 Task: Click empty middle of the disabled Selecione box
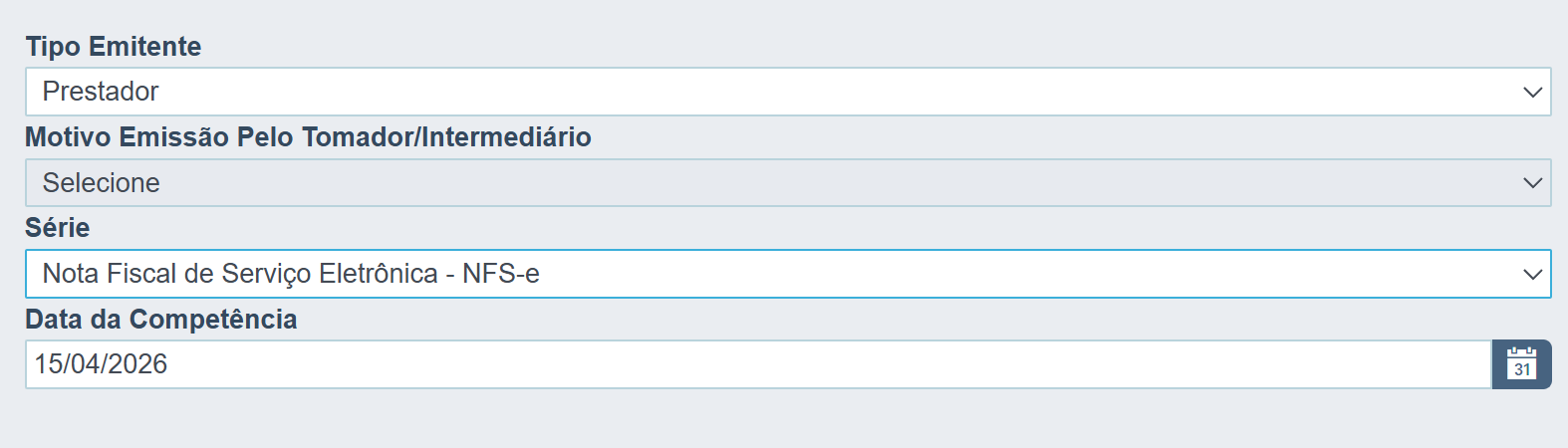(837, 183)
